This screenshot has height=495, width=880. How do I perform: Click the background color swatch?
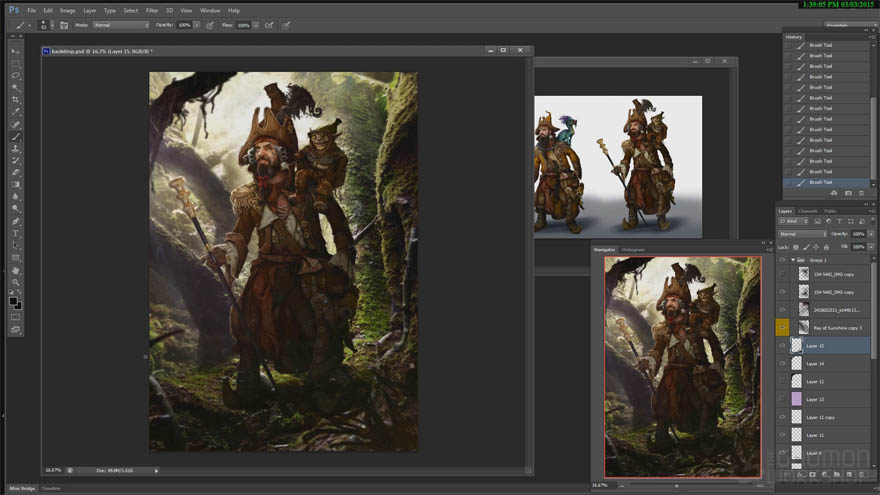(x=19, y=306)
